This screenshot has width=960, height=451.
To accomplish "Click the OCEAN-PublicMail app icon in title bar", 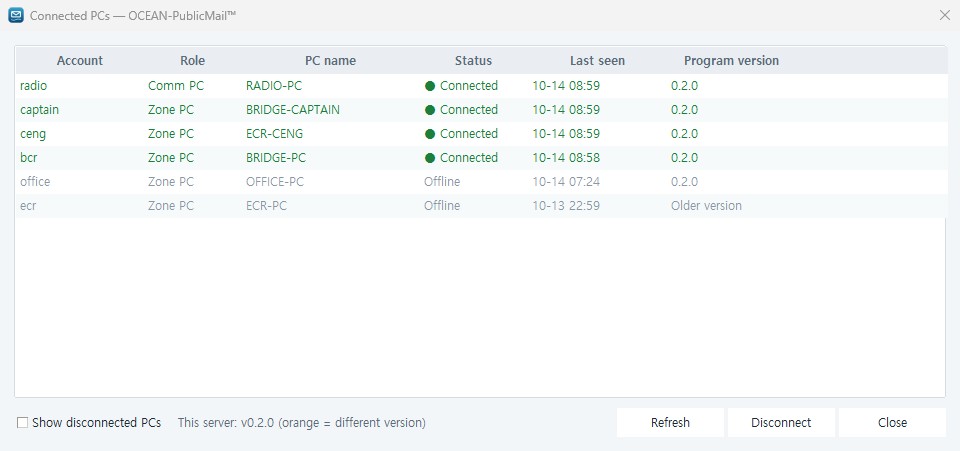I will [x=16, y=15].
